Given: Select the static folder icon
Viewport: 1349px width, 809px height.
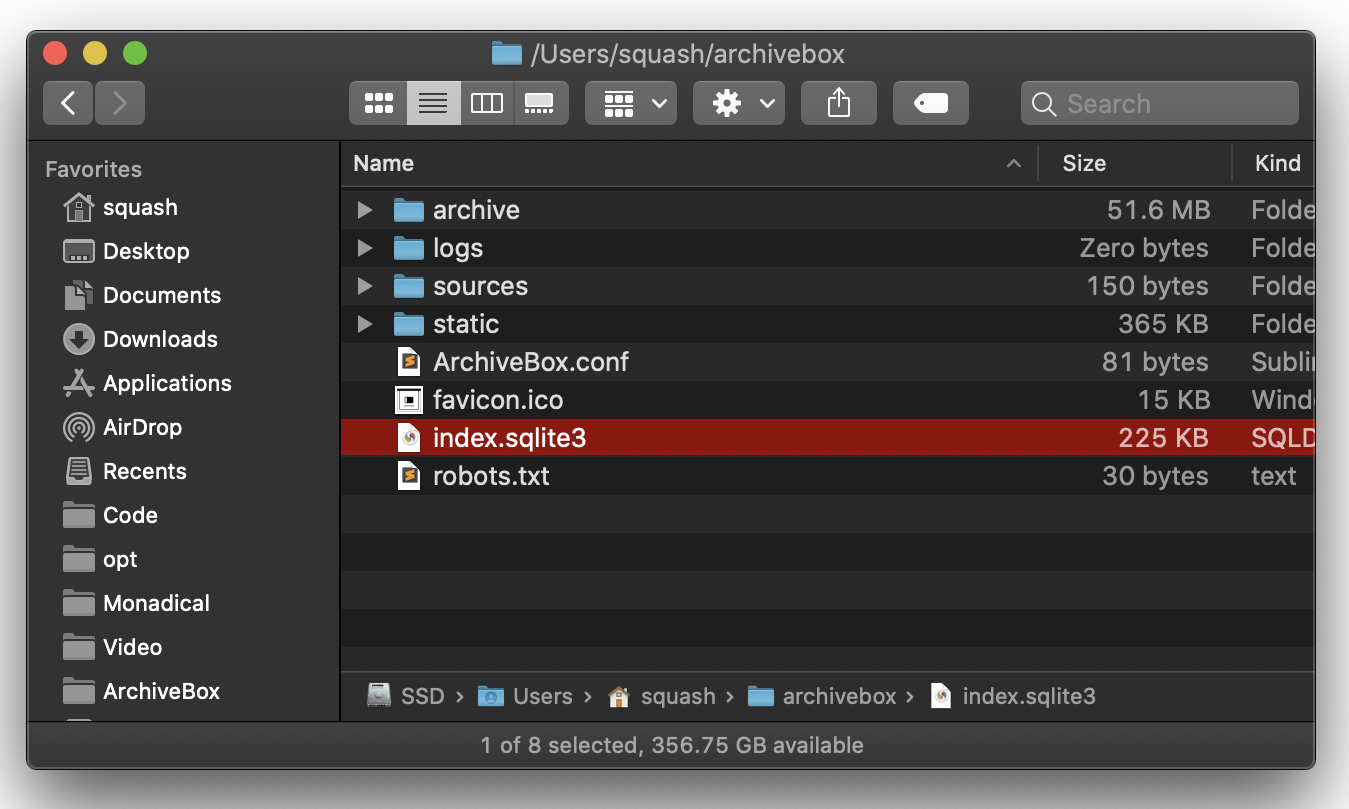Looking at the screenshot, I should click(409, 324).
